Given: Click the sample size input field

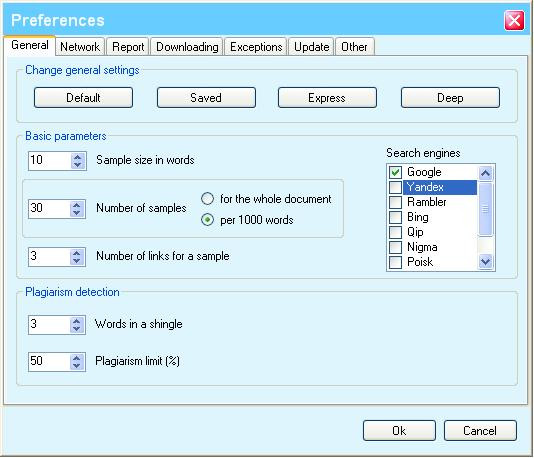Looking at the screenshot, I should (50, 161).
